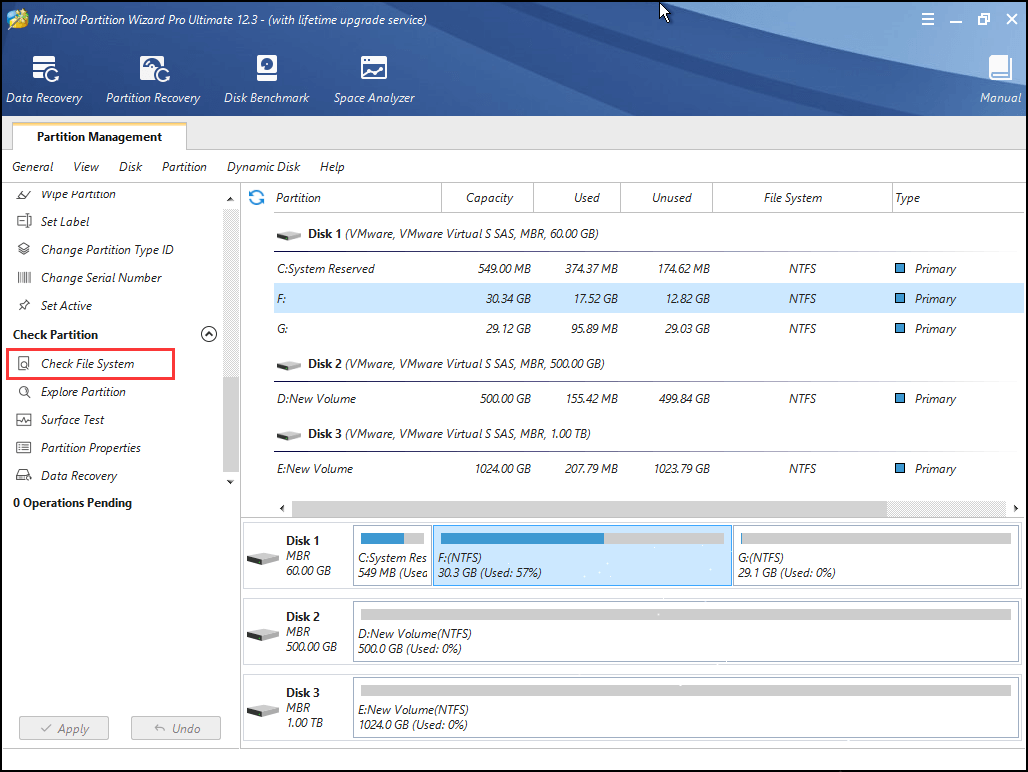1028x772 pixels.
Task: Click Surface Test in the sidebar
Action: 72,419
